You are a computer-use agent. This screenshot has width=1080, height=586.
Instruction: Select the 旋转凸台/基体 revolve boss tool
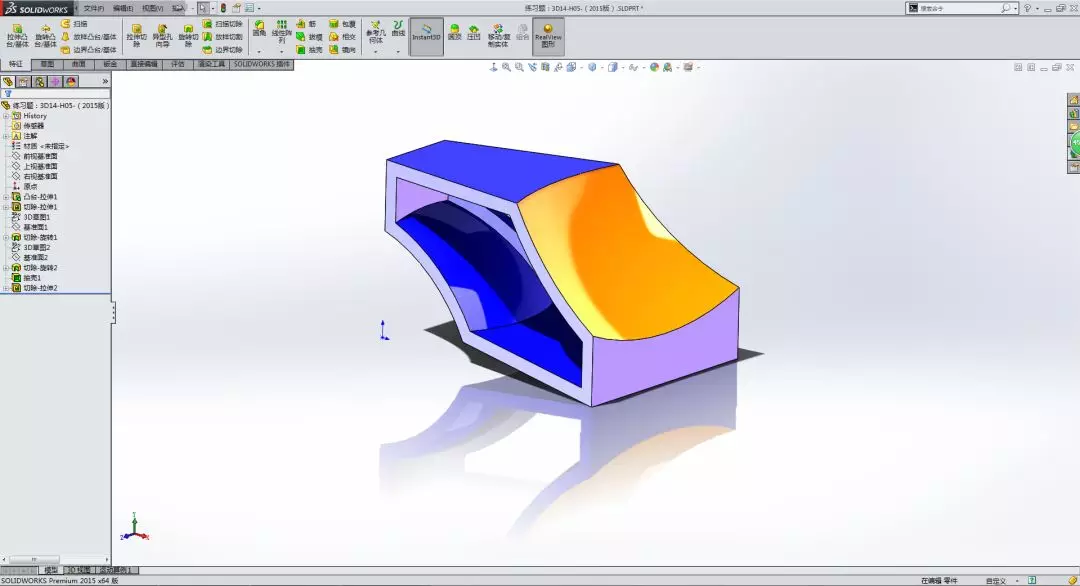coord(45,36)
